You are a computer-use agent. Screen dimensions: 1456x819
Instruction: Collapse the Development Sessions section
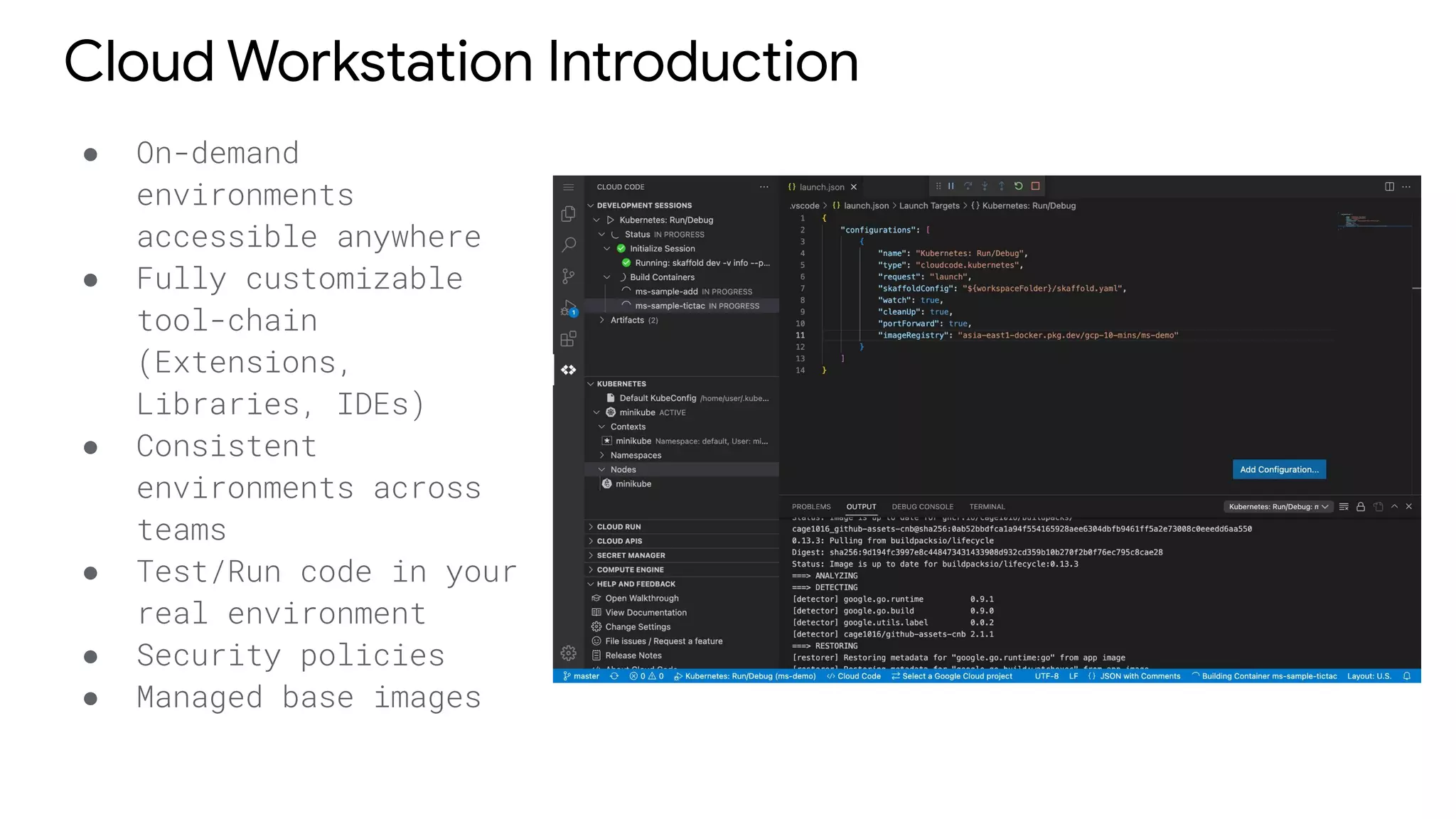coord(590,205)
